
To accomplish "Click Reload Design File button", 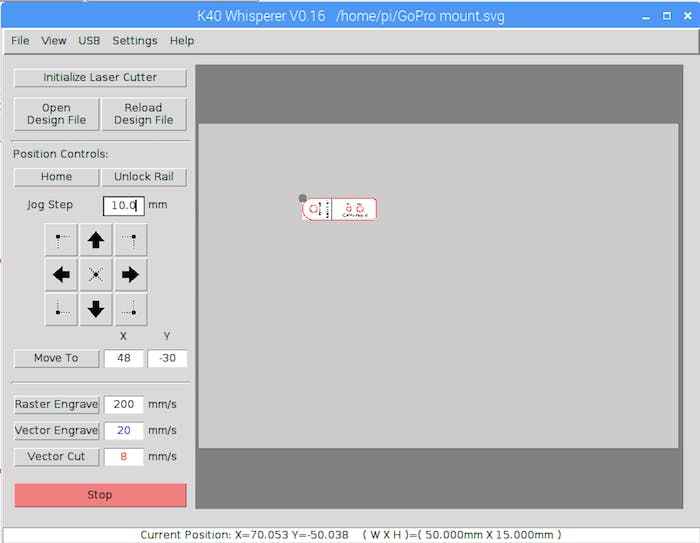I will pos(144,114).
